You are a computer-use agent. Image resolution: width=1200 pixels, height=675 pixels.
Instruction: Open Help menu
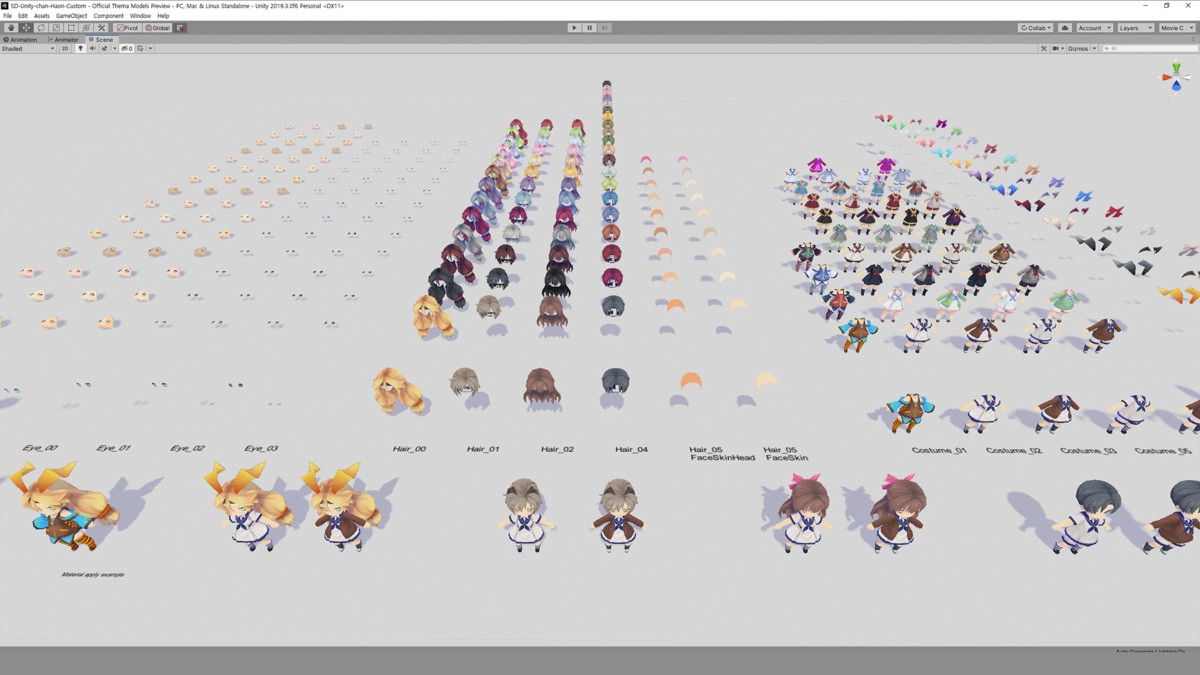pyautogui.click(x=163, y=16)
